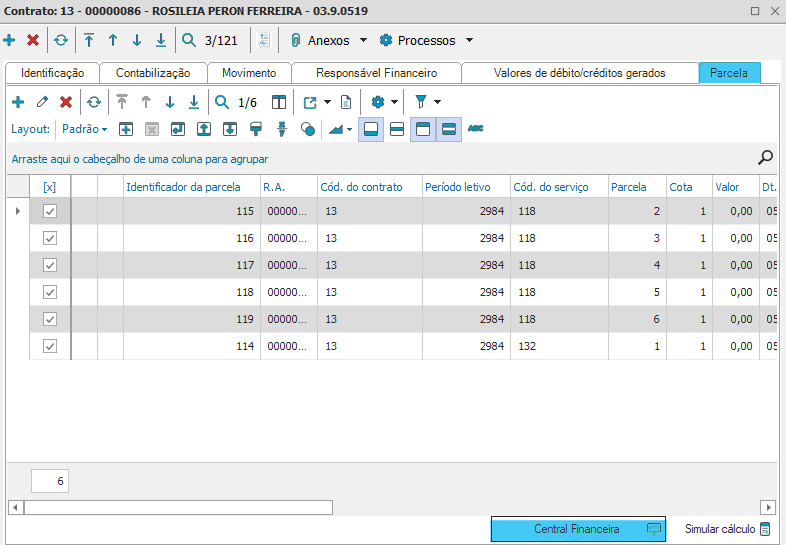Toggle the checkbox in the parcela 118 row
Screen dimensions: 786x545
point(50,292)
